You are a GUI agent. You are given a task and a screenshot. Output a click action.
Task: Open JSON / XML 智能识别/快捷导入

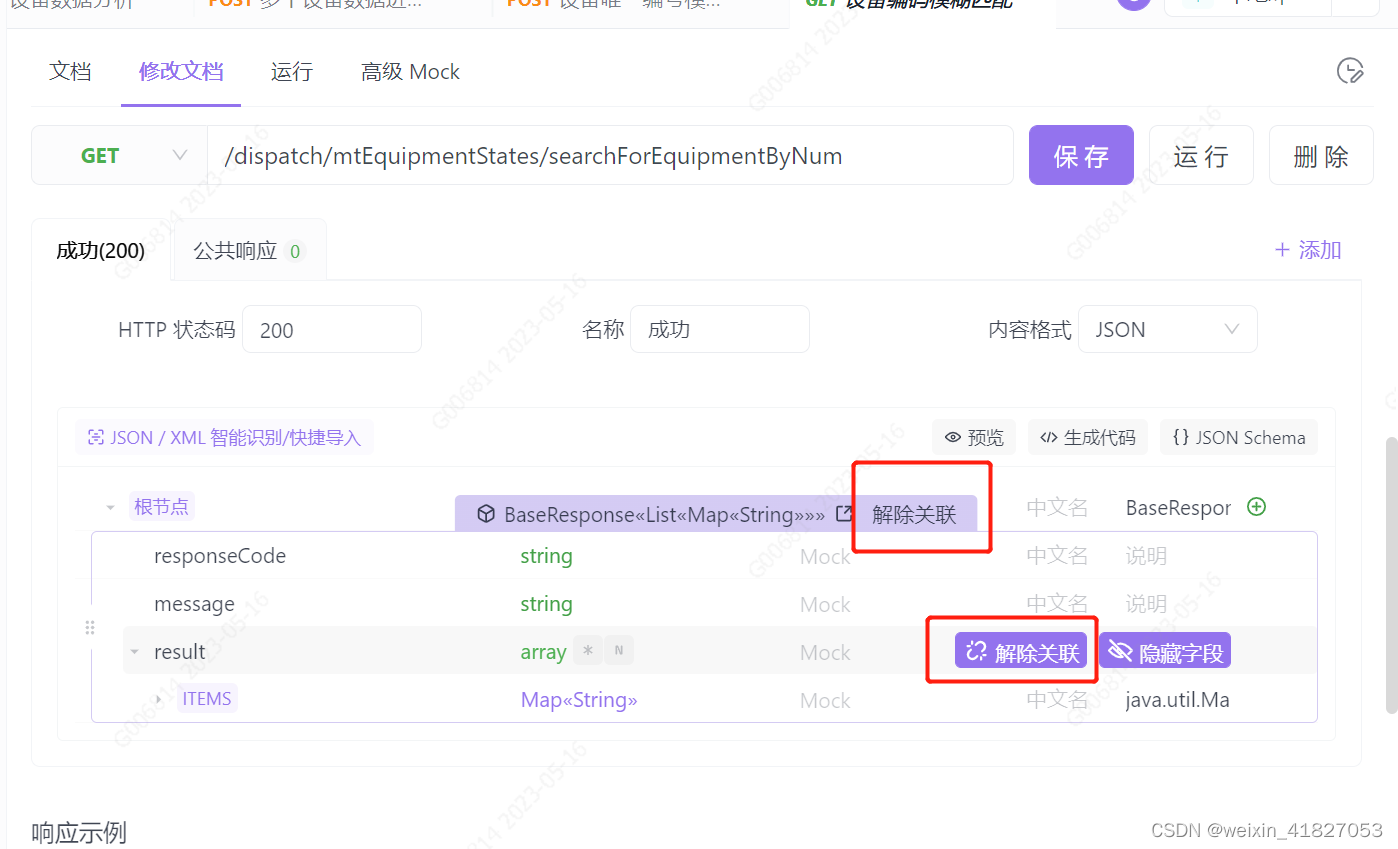pyautogui.click(x=224, y=437)
